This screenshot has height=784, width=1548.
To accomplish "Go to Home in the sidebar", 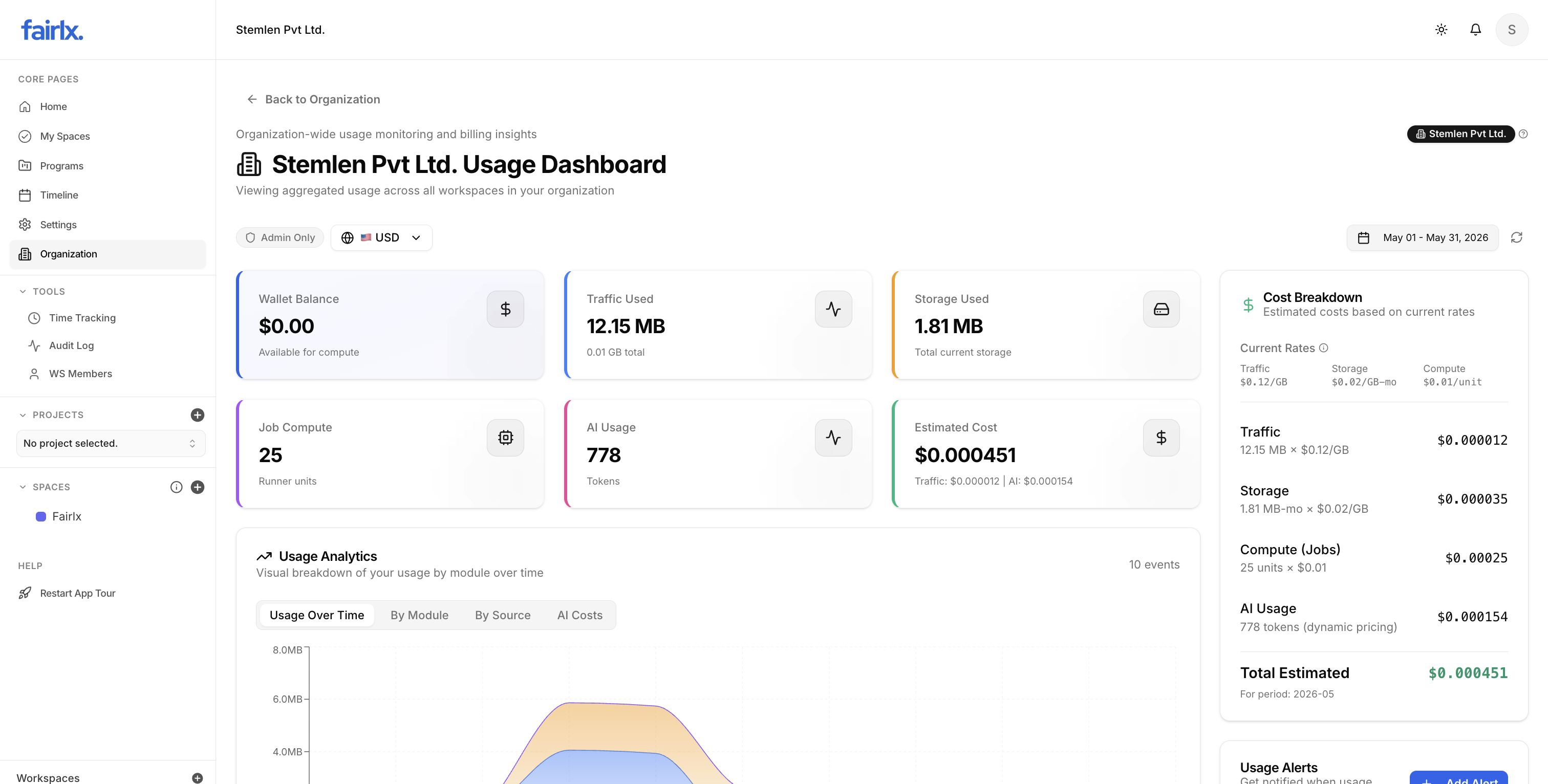I will pos(107,106).
